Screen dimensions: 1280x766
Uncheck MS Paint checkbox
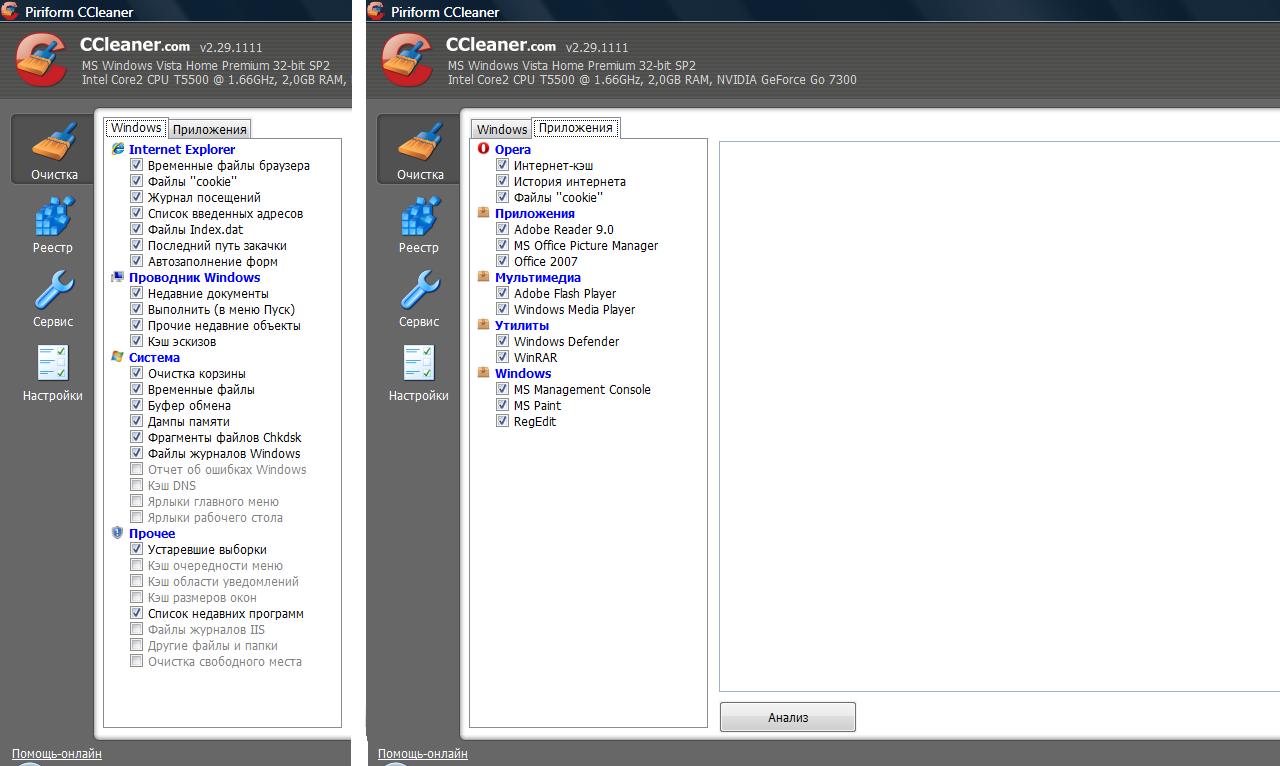pos(503,405)
